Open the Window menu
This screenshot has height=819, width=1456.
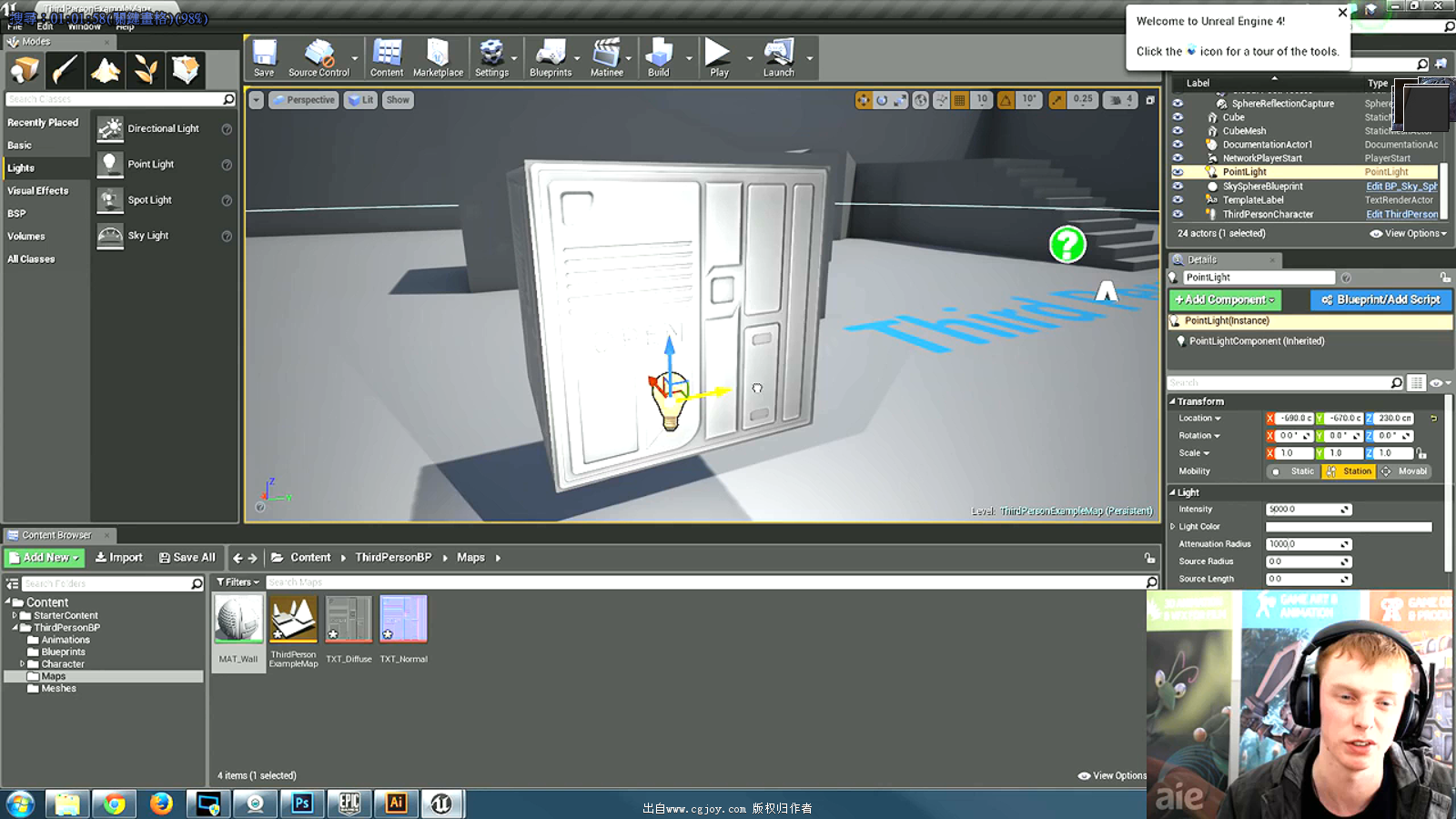(84, 27)
